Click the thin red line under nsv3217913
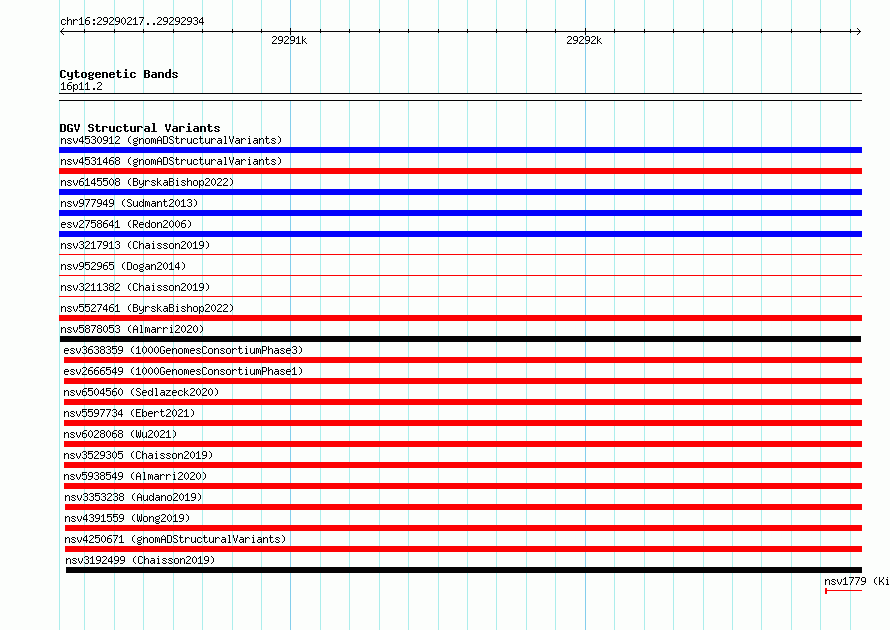890x630 pixels. click(460, 255)
